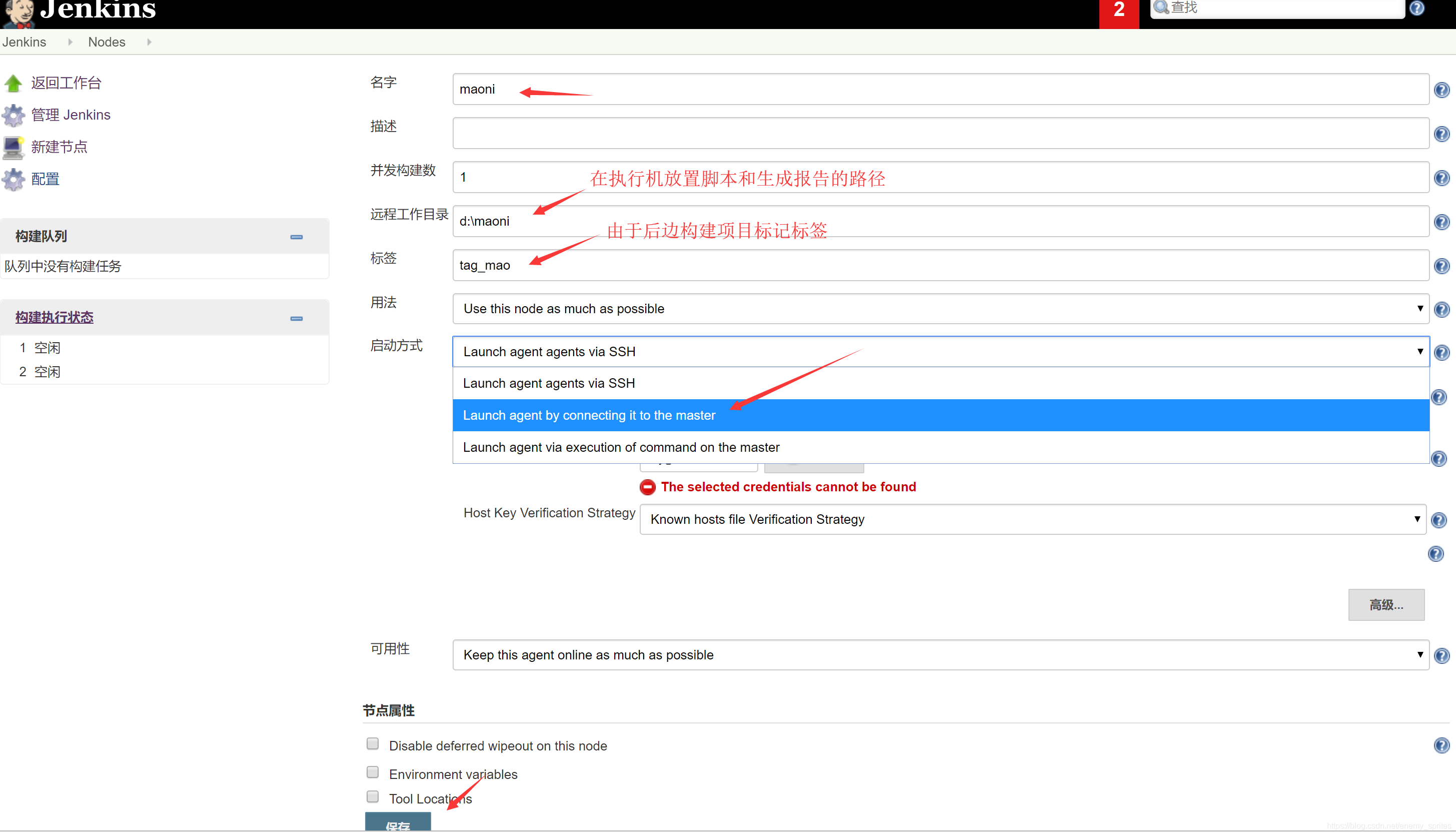Click help icon next to Host Key Verification Strategy
Image resolution: width=1456 pixels, height=835 pixels.
tap(1439, 520)
